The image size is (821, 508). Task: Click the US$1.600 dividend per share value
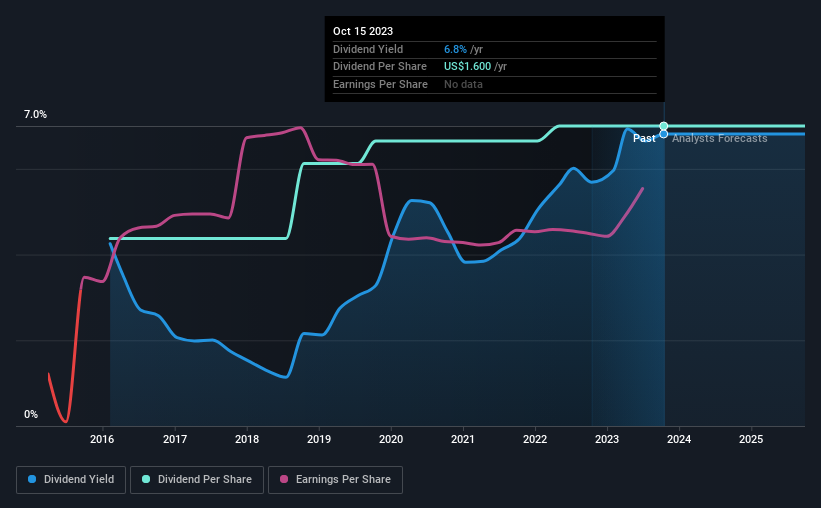[468, 66]
